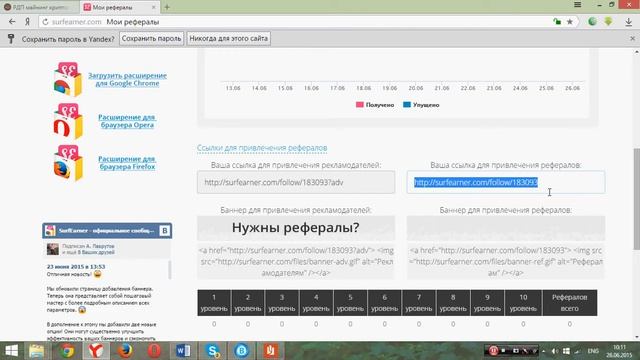This screenshot has width=640, height=360.
Task: Click the Yandex 'Я' home button
Action: pos(27,22)
